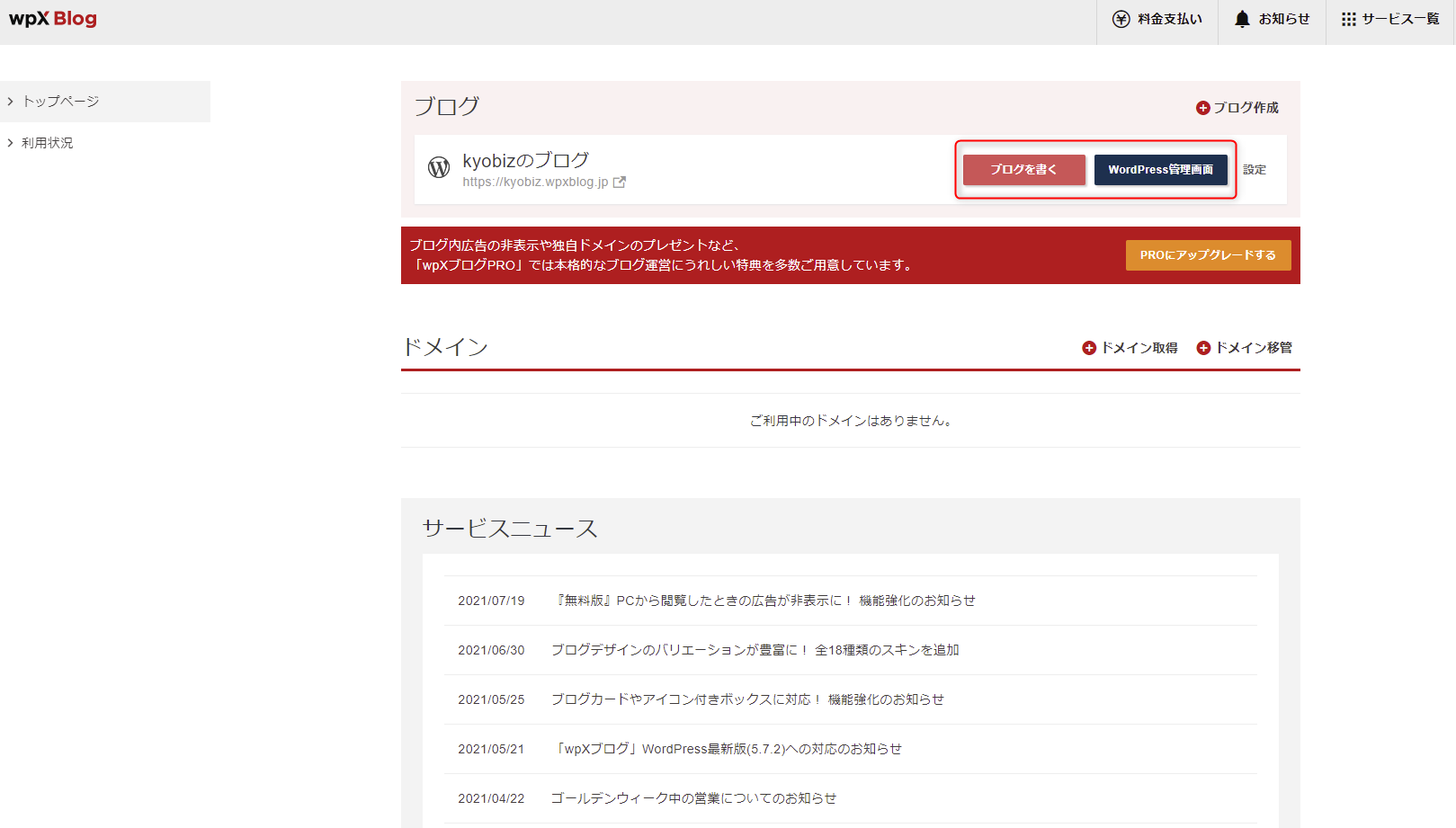Click the plus icon for ドメイン取得
Screen dimensions: 1456x828
pyautogui.click(x=1089, y=348)
